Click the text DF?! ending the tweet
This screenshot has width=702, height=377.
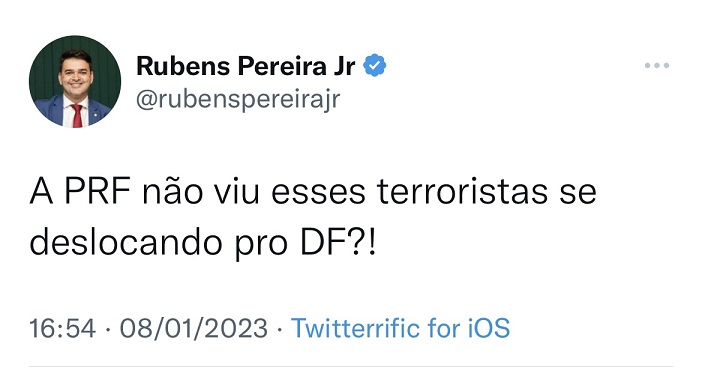[x=338, y=242]
